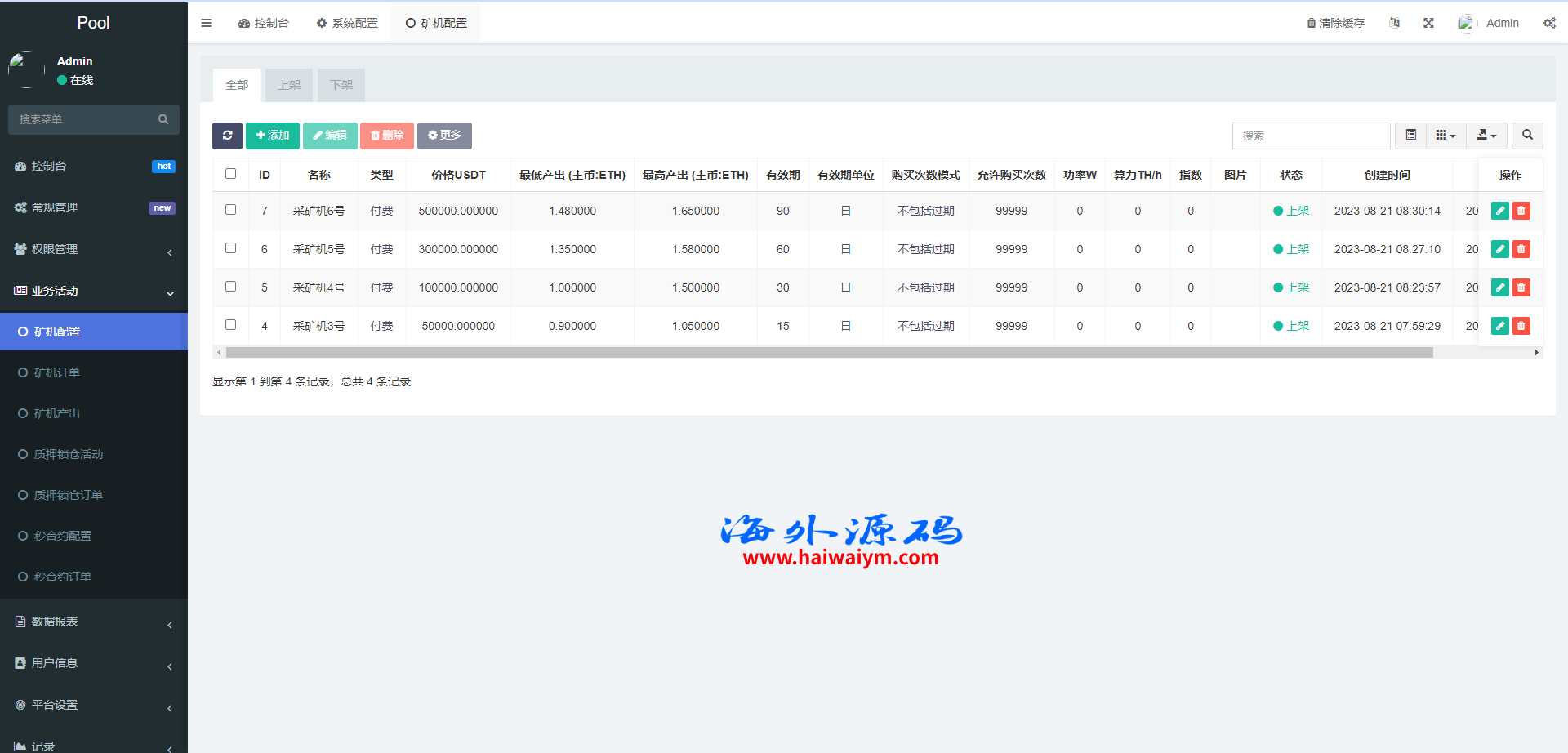
Task: Check the select-all checkbox in table header
Action: point(231,174)
